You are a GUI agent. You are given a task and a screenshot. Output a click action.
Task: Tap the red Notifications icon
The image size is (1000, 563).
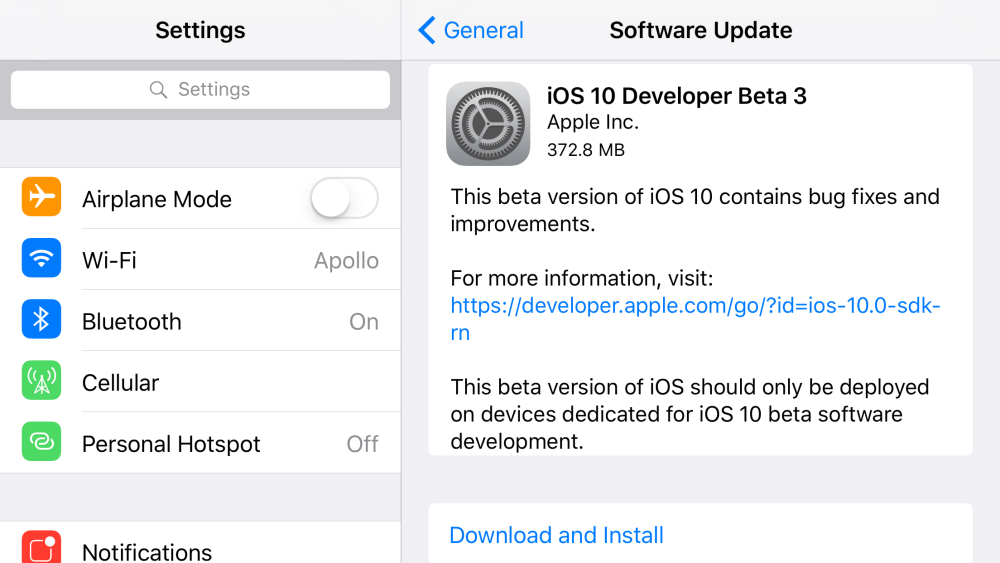[x=41, y=548]
